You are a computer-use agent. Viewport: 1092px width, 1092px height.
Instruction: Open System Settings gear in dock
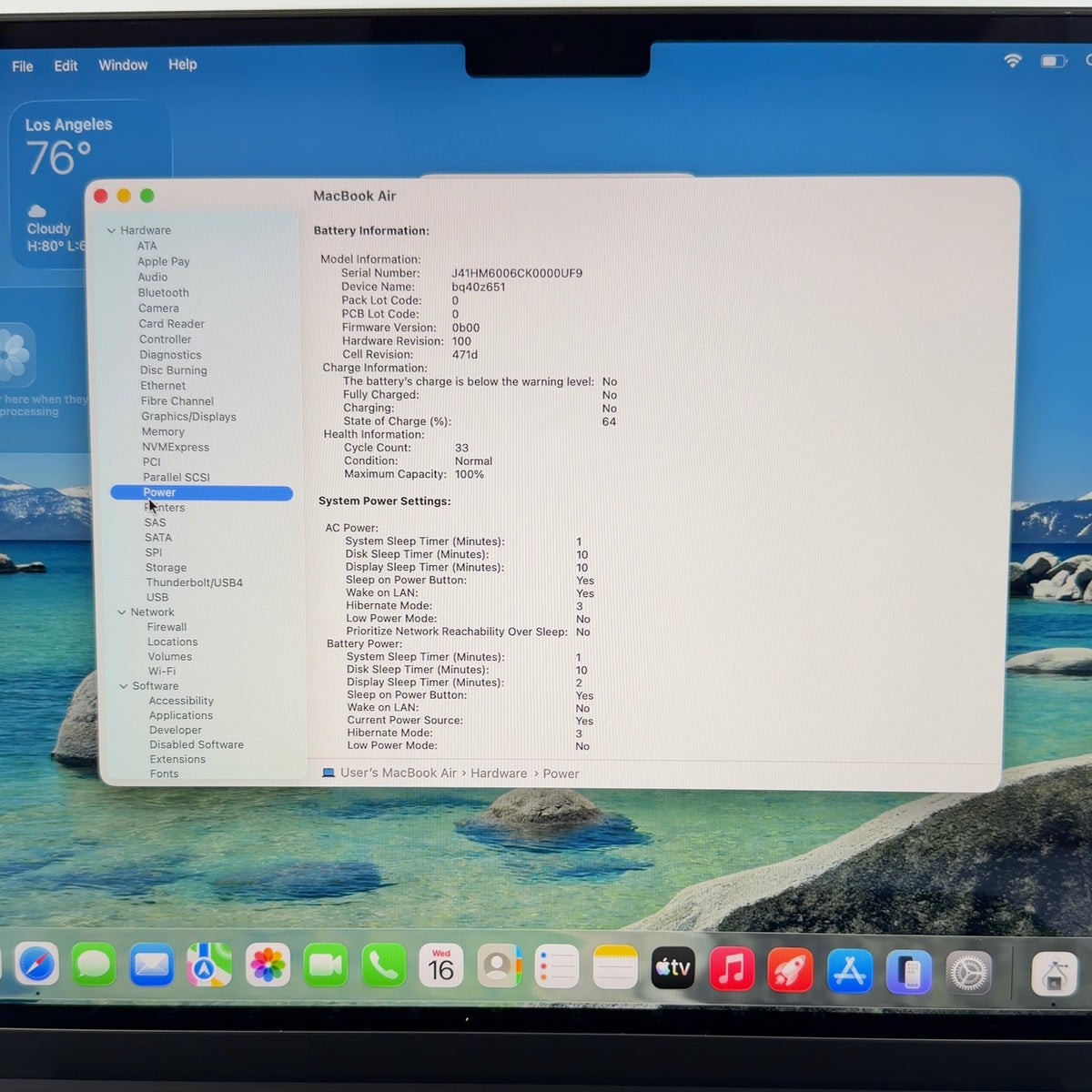968,973
